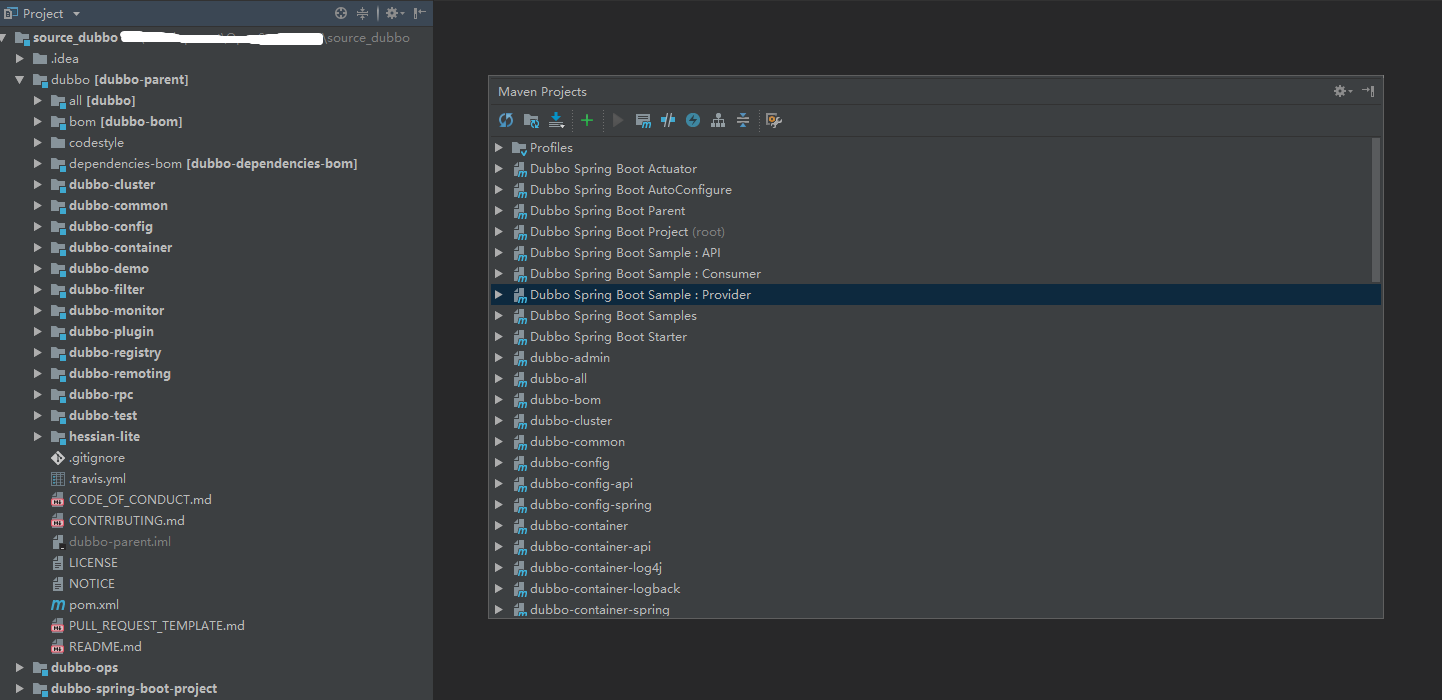Toggle skip tests mode in Maven toolbar
The image size is (1442, 700).
point(693,120)
